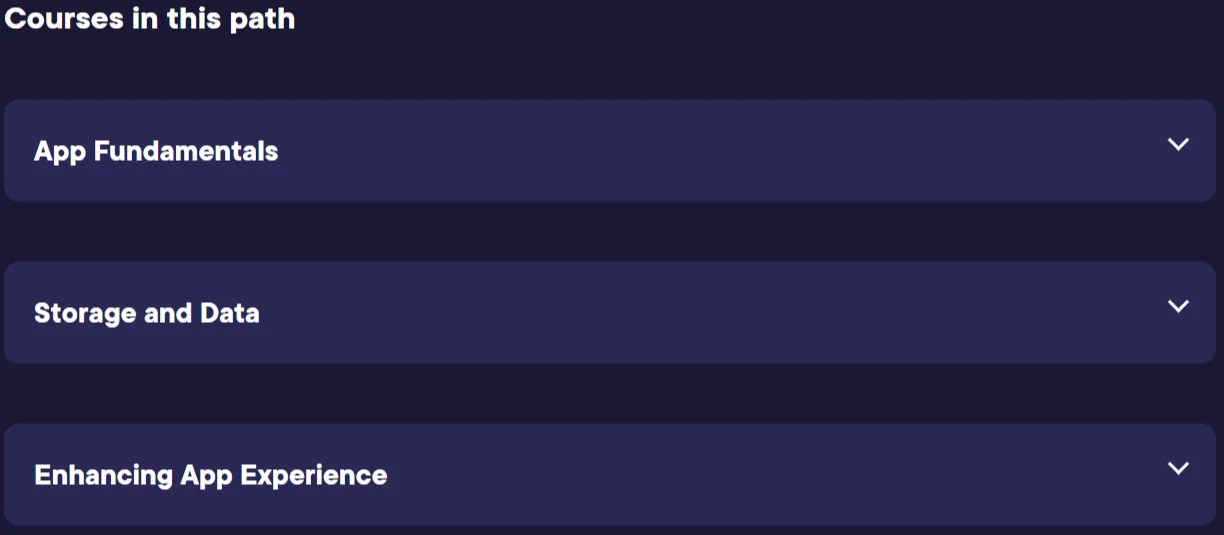Click the Courses in this path heading
1224x535 pixels.
tap(150, 18)
